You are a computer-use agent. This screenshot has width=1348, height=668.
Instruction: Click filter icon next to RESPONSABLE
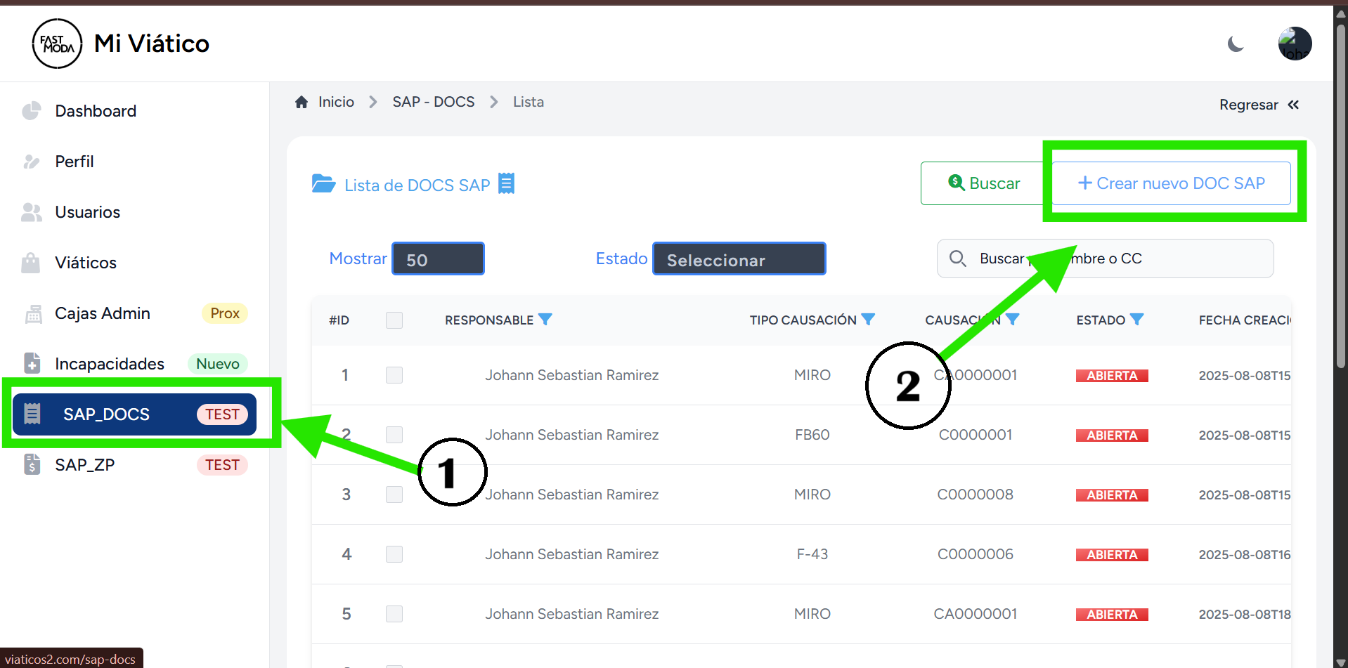point(545,320)
